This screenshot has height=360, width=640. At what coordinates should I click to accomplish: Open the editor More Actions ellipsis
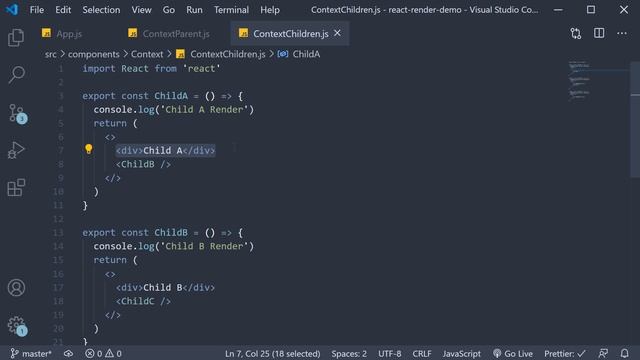click(x=622, y=33)
